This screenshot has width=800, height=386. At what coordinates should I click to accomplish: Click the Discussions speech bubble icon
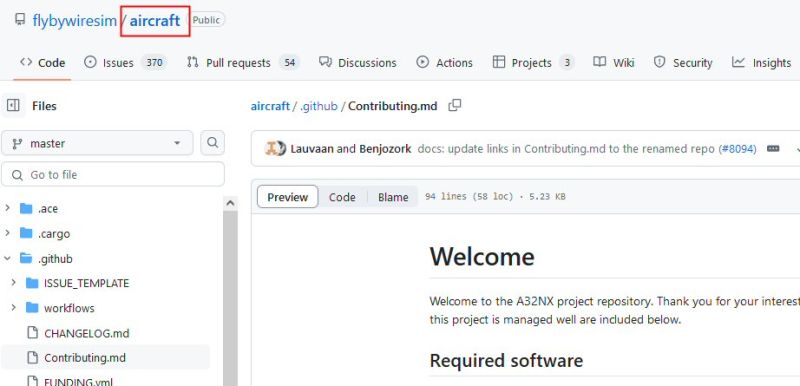click(326, 62)
